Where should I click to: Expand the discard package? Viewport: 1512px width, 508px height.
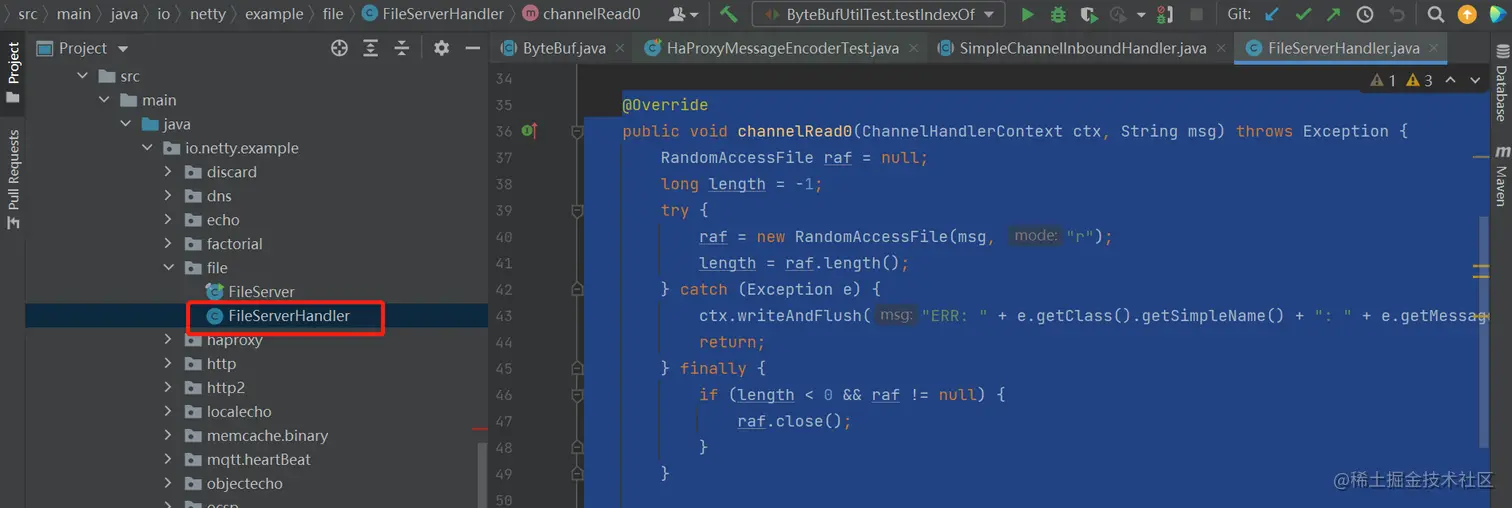[x=168, y=172]
